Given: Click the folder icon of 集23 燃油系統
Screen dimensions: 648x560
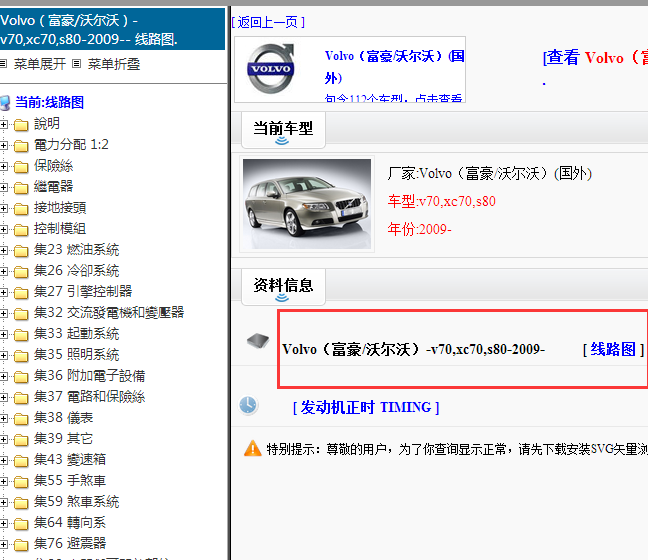Looking at the screenshot, I should point(21,250).
